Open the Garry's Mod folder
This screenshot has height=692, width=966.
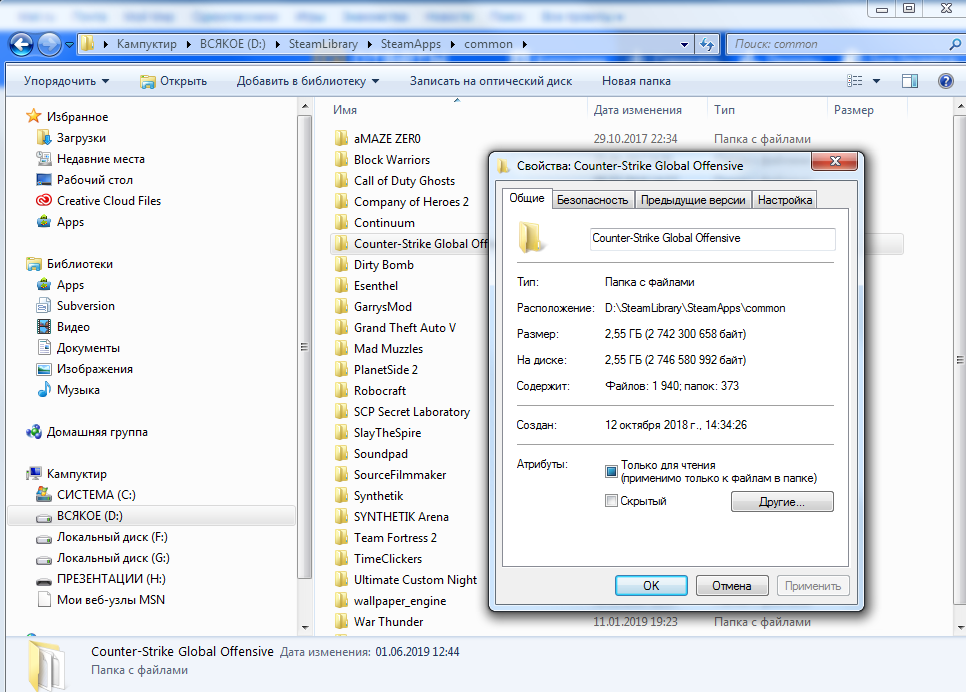[382, 307]
